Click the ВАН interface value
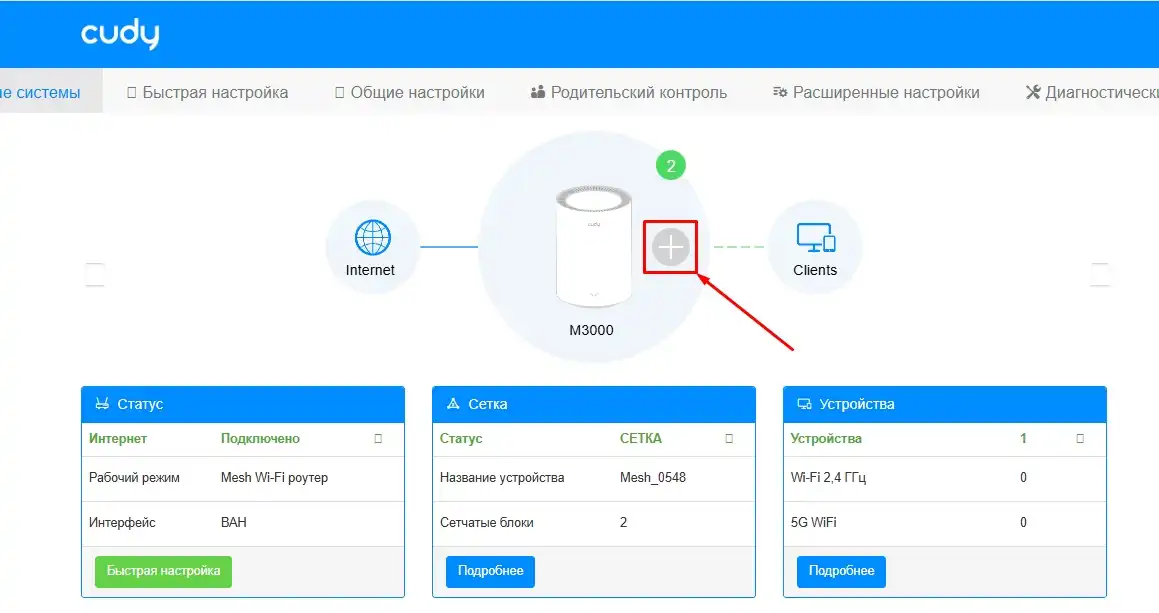The width and height of the screenshot is (1159, 613). (x=234, y=523)
